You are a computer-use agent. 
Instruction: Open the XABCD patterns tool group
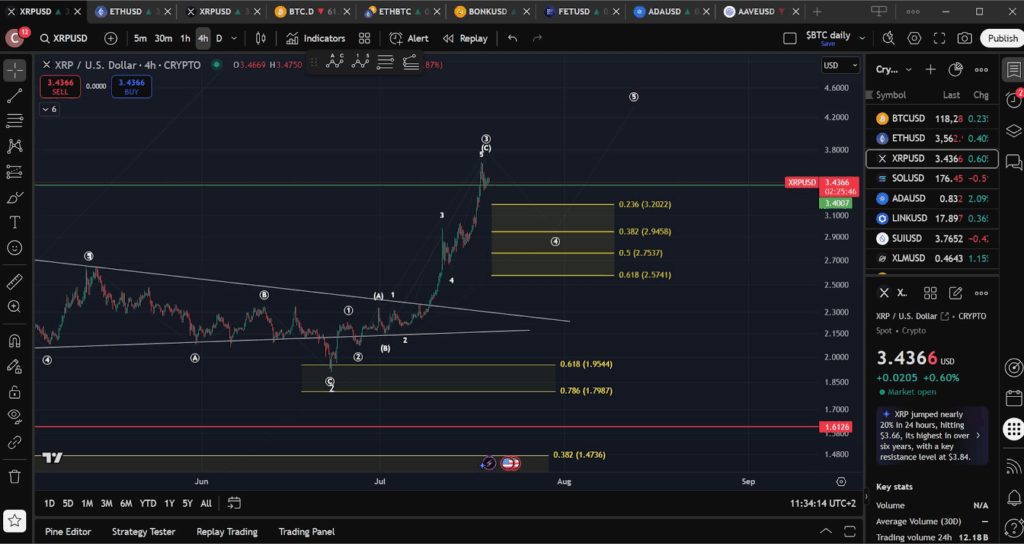pos(14,146)
